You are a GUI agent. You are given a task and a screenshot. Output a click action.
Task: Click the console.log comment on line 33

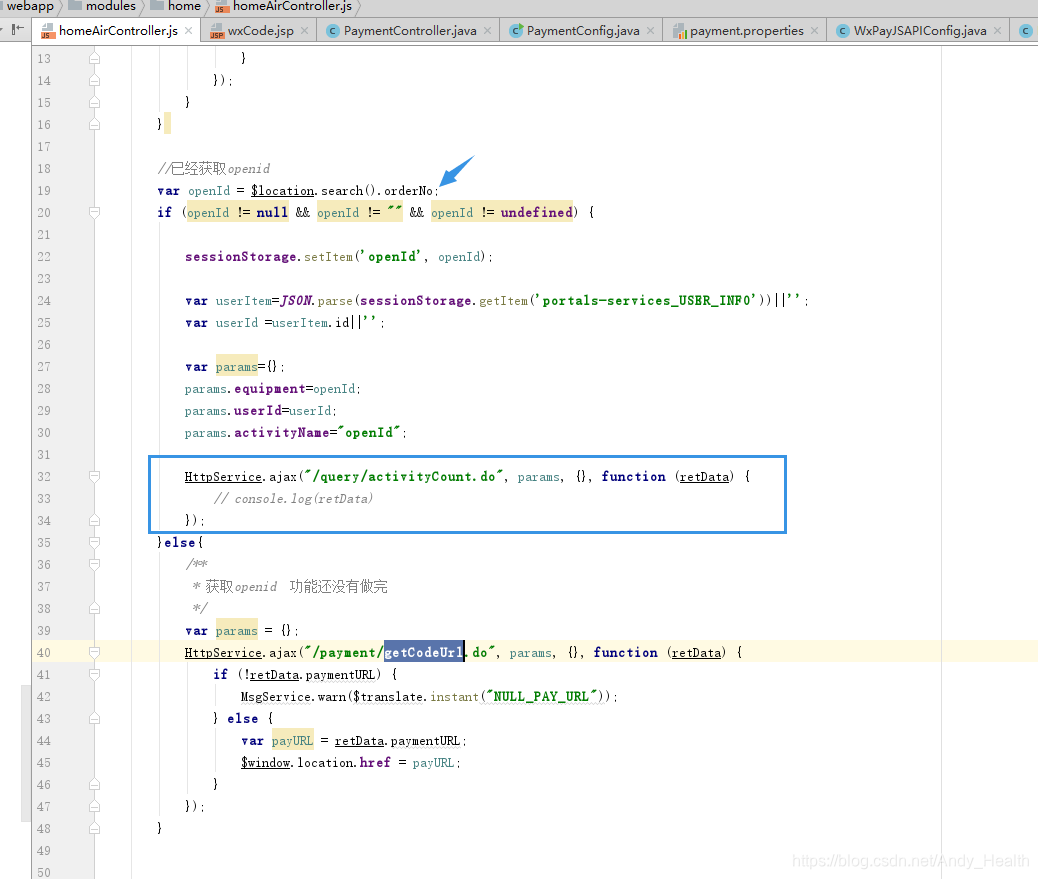(x=293, y=498)
